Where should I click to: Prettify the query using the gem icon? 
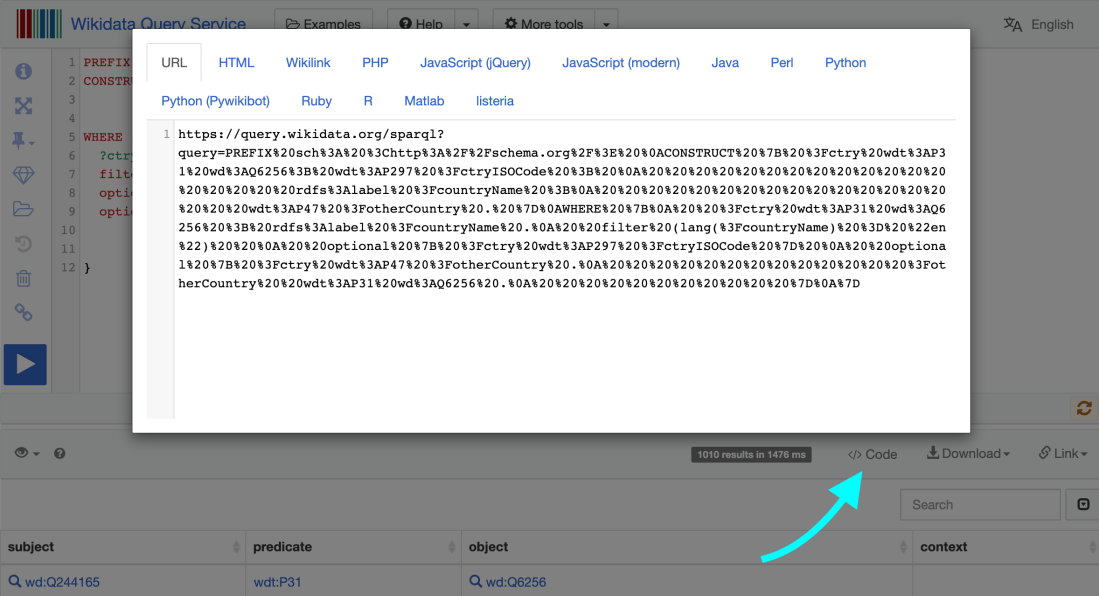tap(24, 175)
